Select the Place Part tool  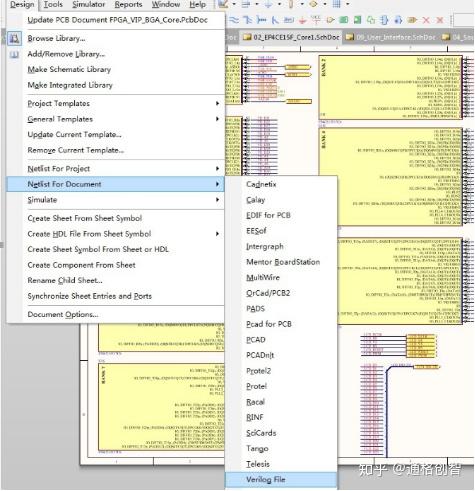(x=330, y=20)
